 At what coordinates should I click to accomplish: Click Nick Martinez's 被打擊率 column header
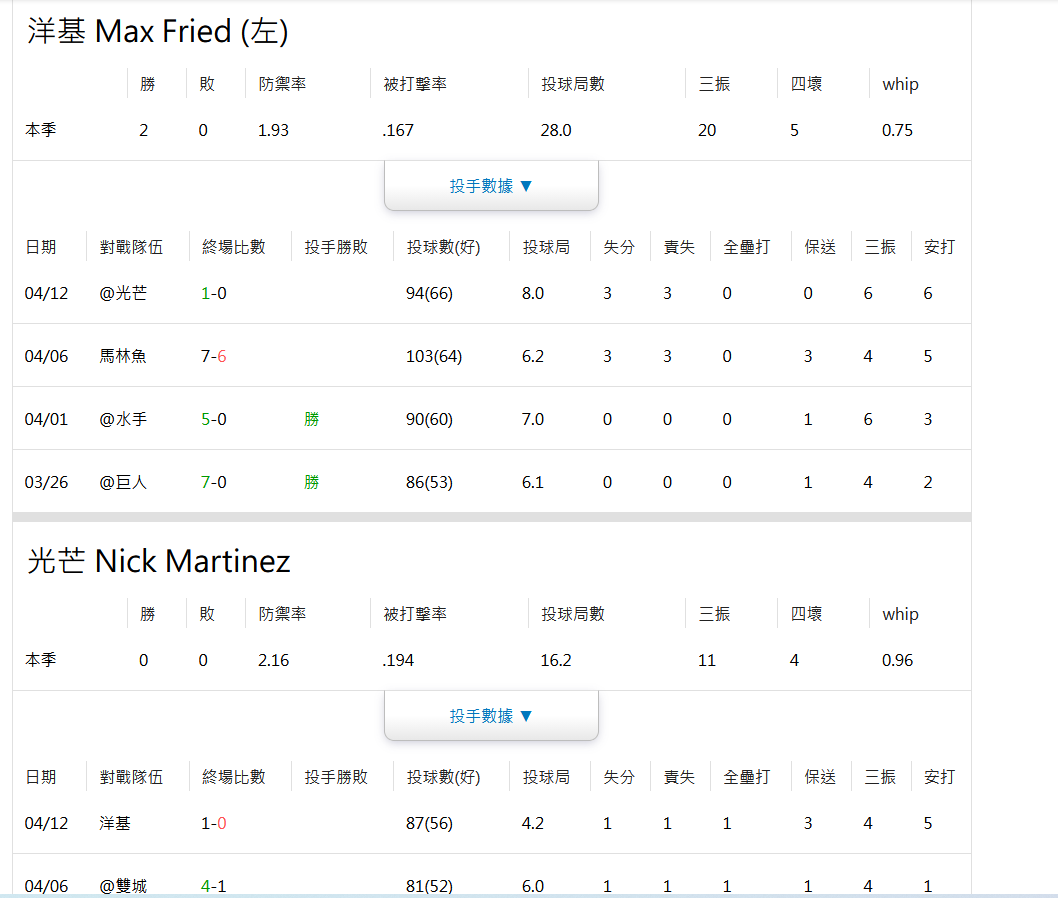pos(415,614)
